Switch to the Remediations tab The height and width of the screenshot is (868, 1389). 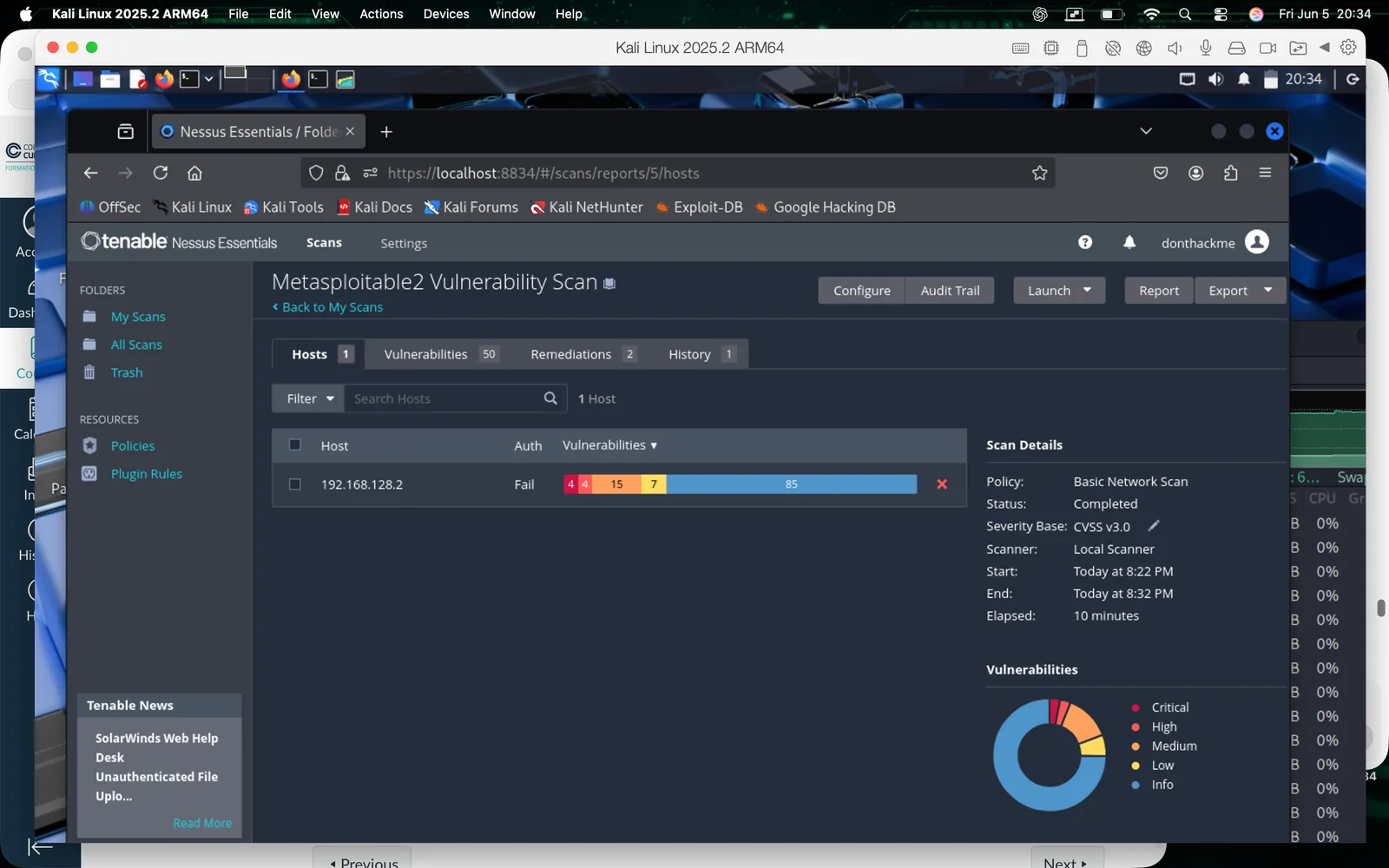(583, 354)
